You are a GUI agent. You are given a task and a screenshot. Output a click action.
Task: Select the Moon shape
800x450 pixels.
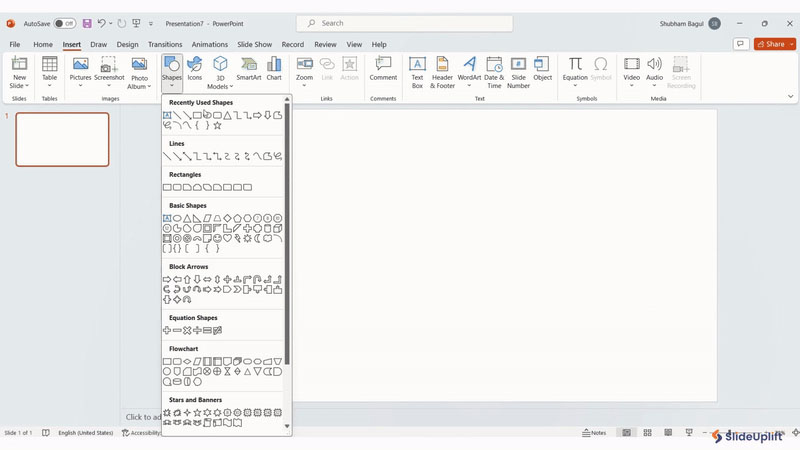tap(257, 238)
